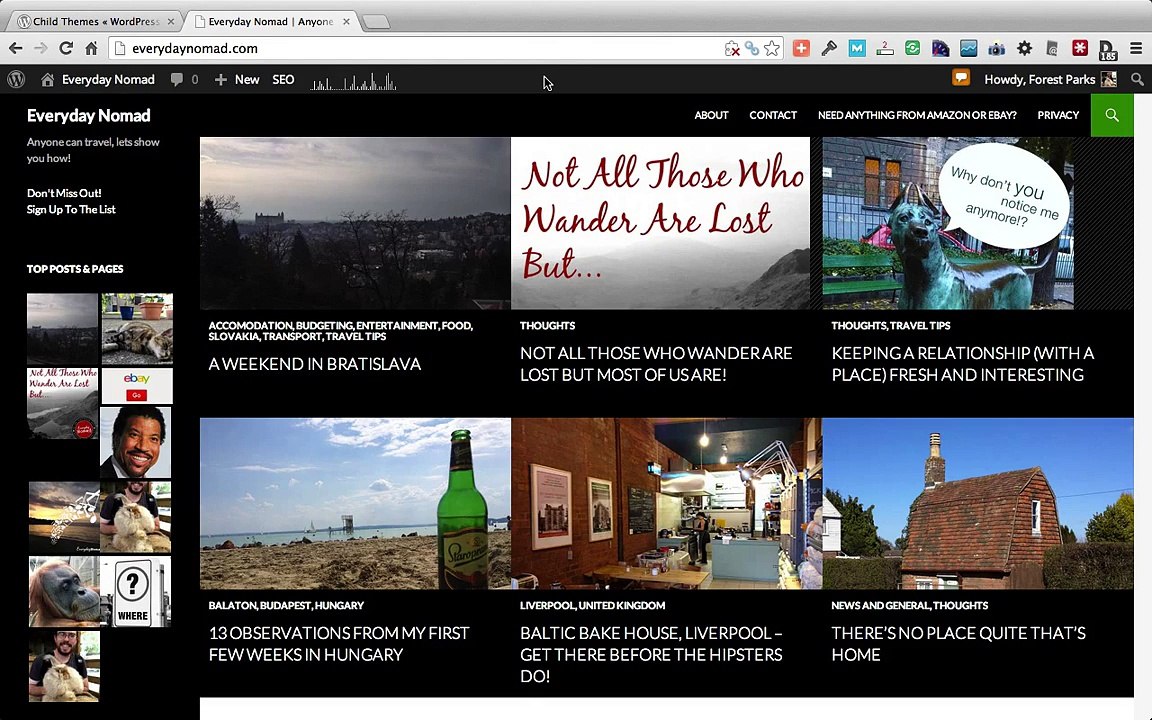The height and width of the screenshot is (720, 1152).
Task: Click the beer bottle beach featured image
Action: 355,504
